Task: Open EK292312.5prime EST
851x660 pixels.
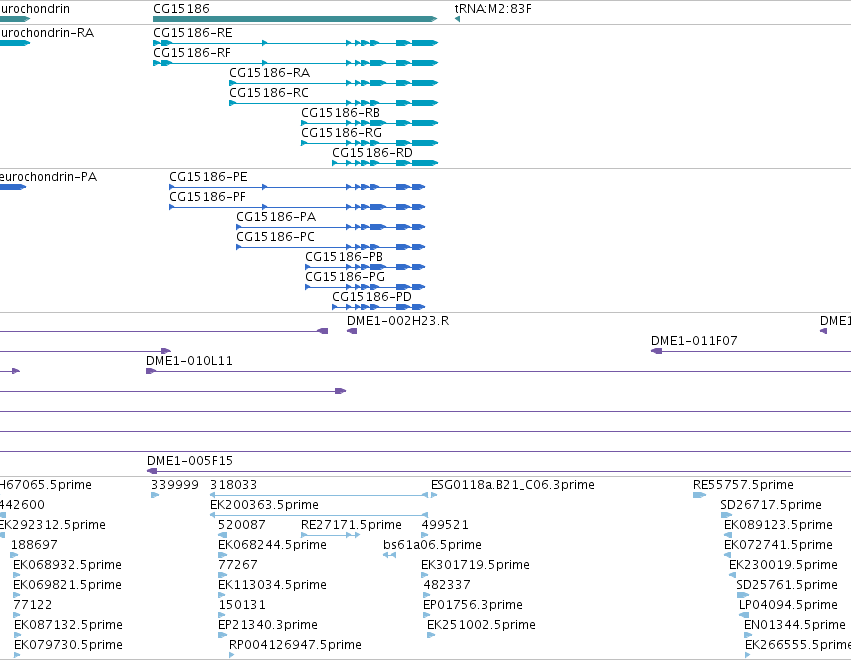Action: point(53,525)
